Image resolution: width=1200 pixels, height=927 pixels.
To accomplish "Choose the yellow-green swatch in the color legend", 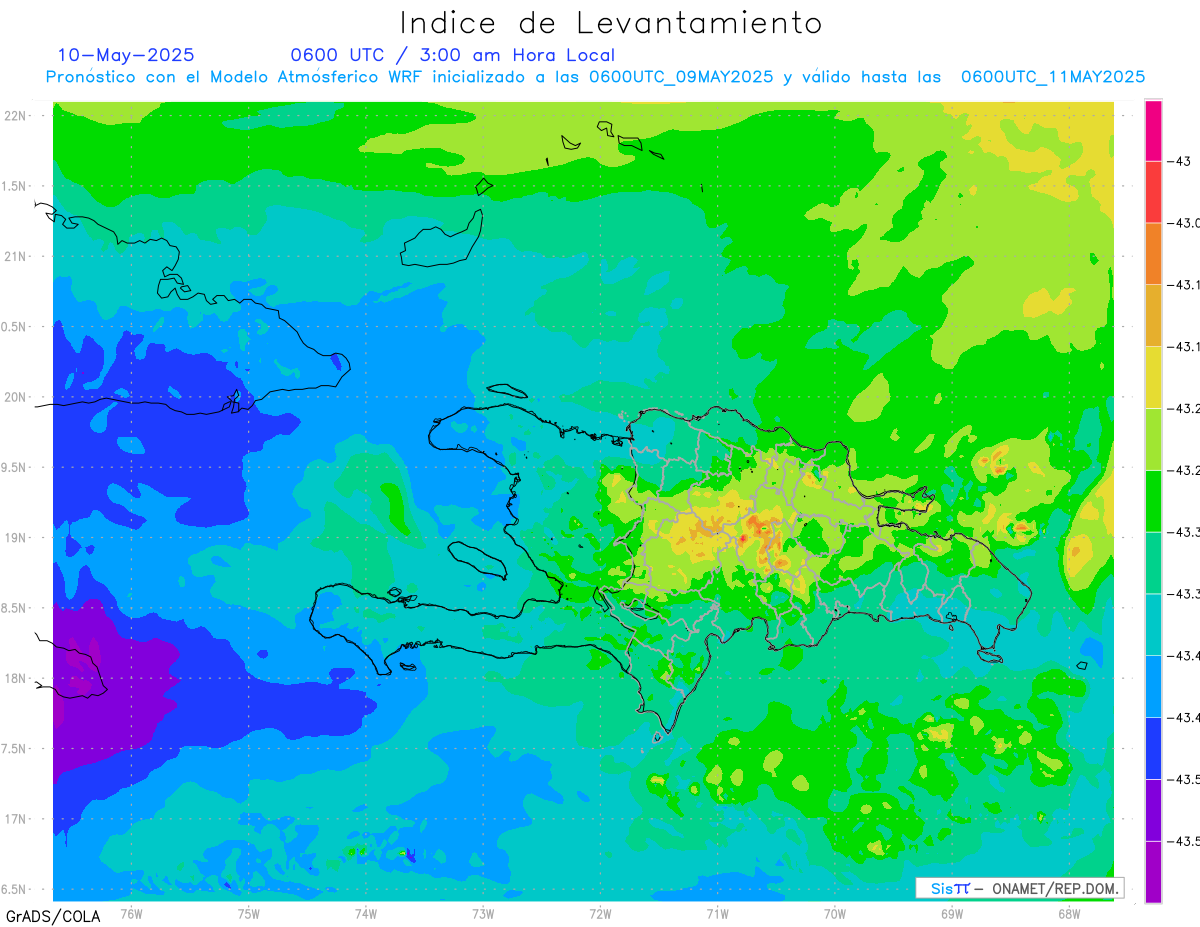I will coord(1153,440).
